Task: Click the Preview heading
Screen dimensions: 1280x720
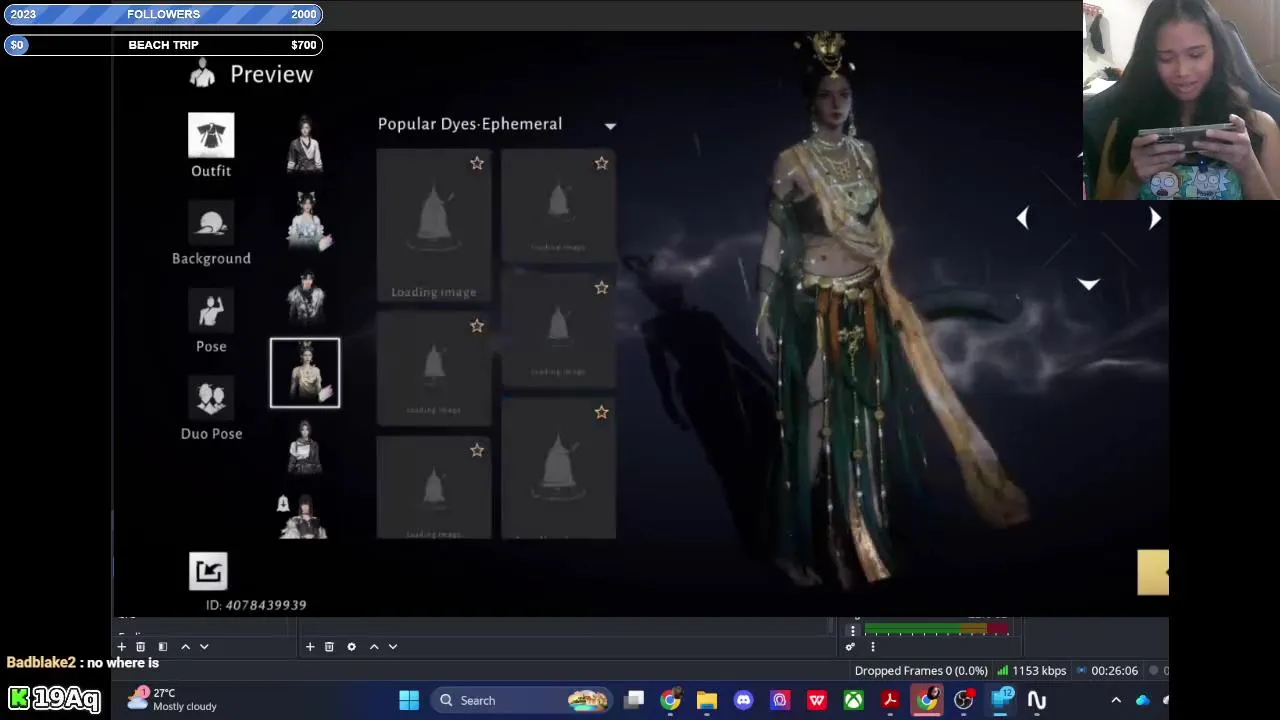Action: coord(271,74)
